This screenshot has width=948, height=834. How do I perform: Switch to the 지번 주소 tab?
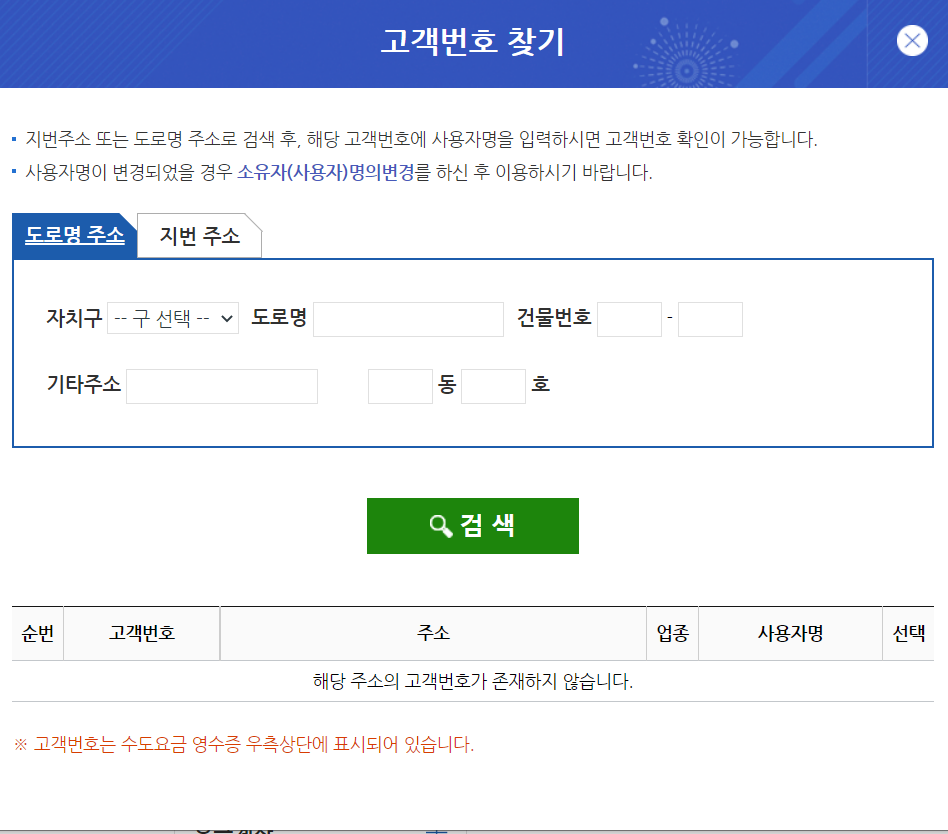tap(200, 236)
